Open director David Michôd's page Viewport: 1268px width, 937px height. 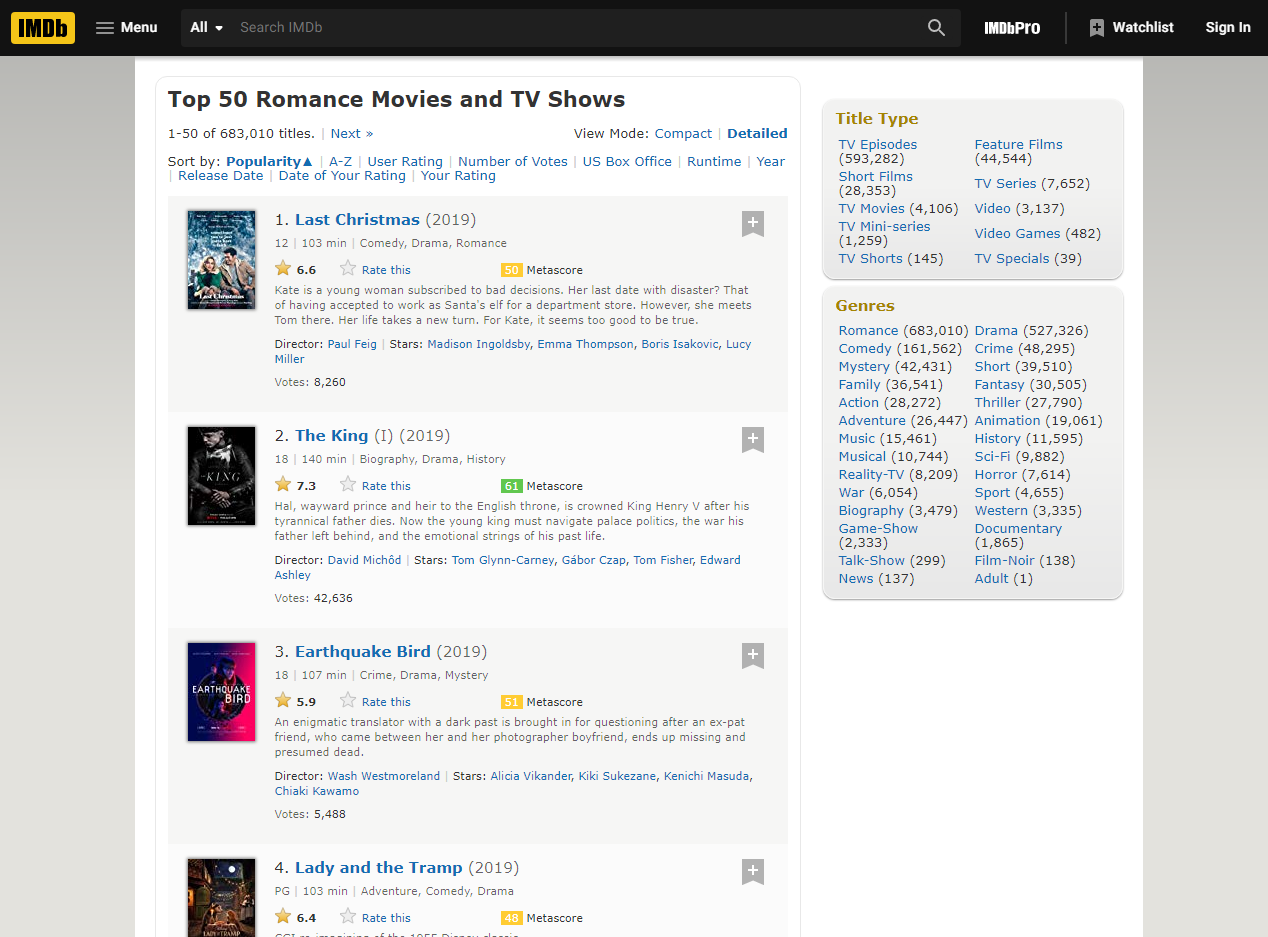click(364, 560)
